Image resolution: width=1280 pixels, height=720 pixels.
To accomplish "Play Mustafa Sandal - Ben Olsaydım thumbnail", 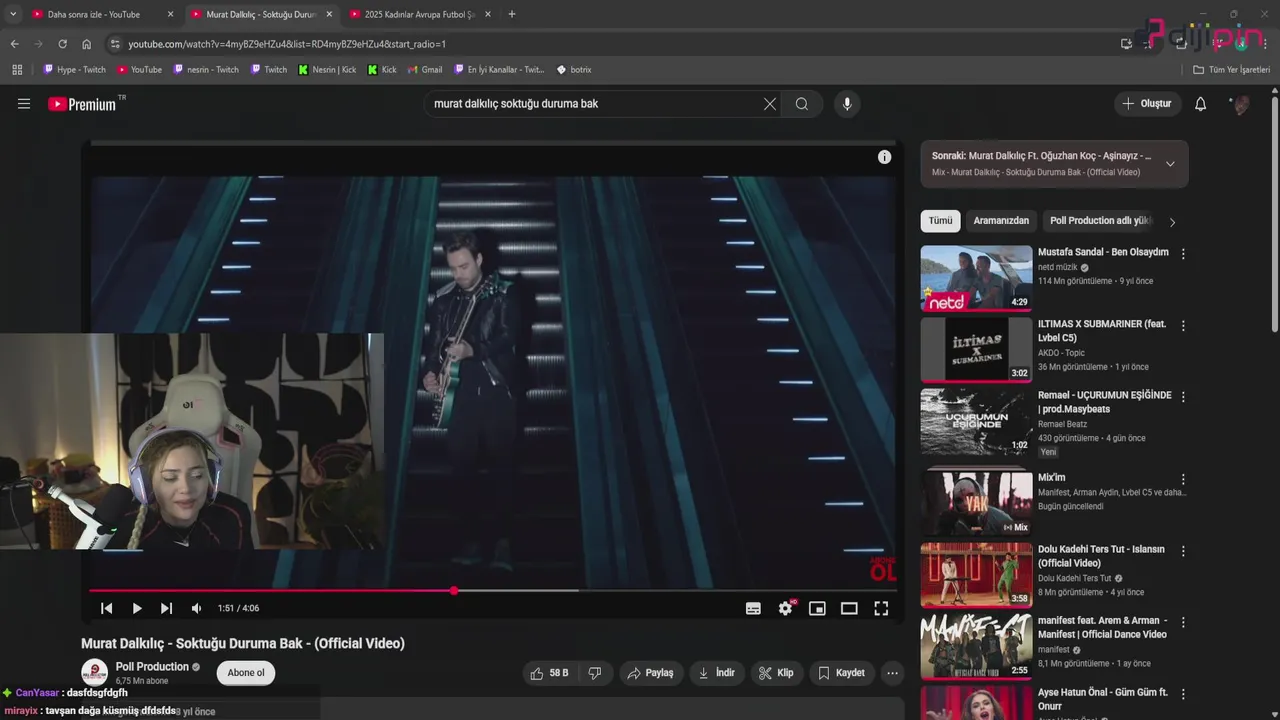I will click(x=976, y=278).
